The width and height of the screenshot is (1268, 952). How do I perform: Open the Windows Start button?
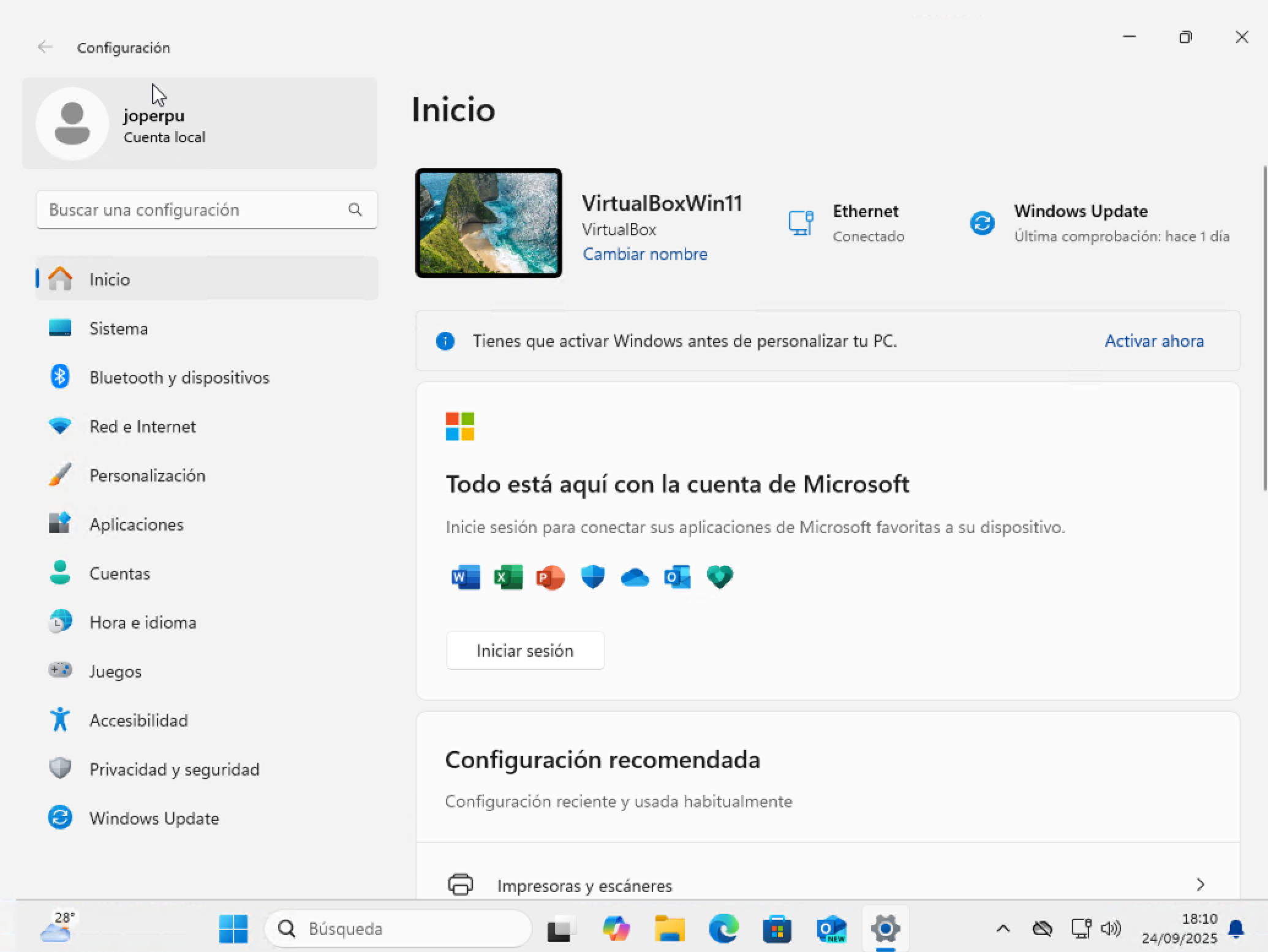point(233,929)
